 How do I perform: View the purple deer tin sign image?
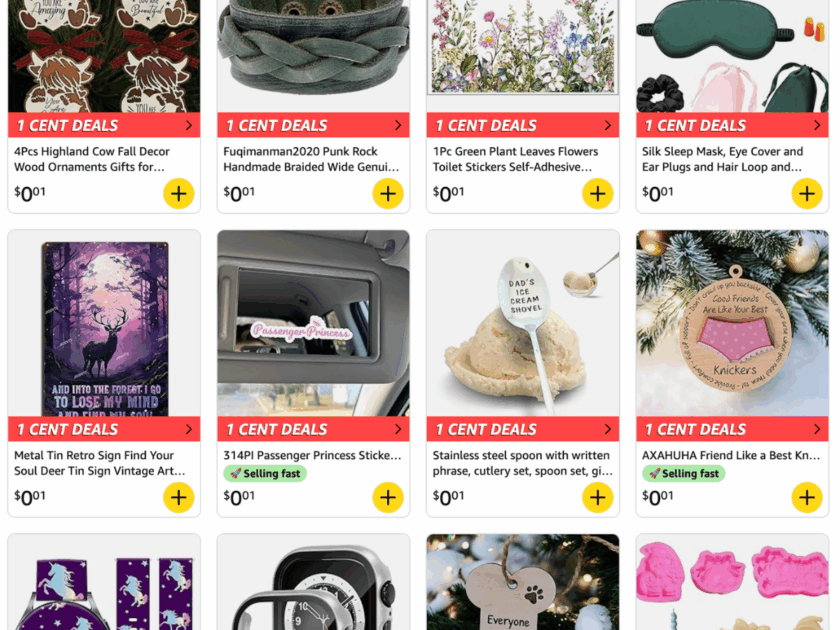(x=104, y=324)
